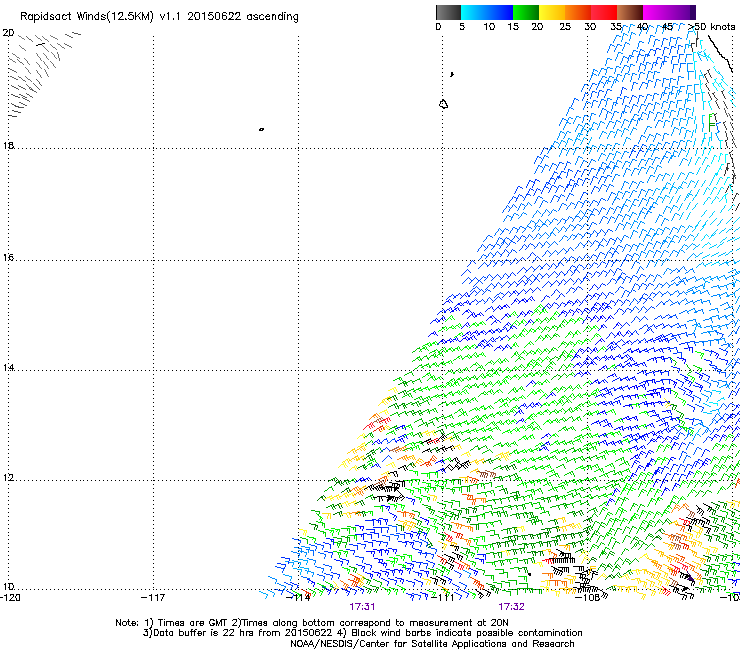Pick the magenta-purple 40-50 knots legend swatch
740x650 pixels.
point(669,12)
